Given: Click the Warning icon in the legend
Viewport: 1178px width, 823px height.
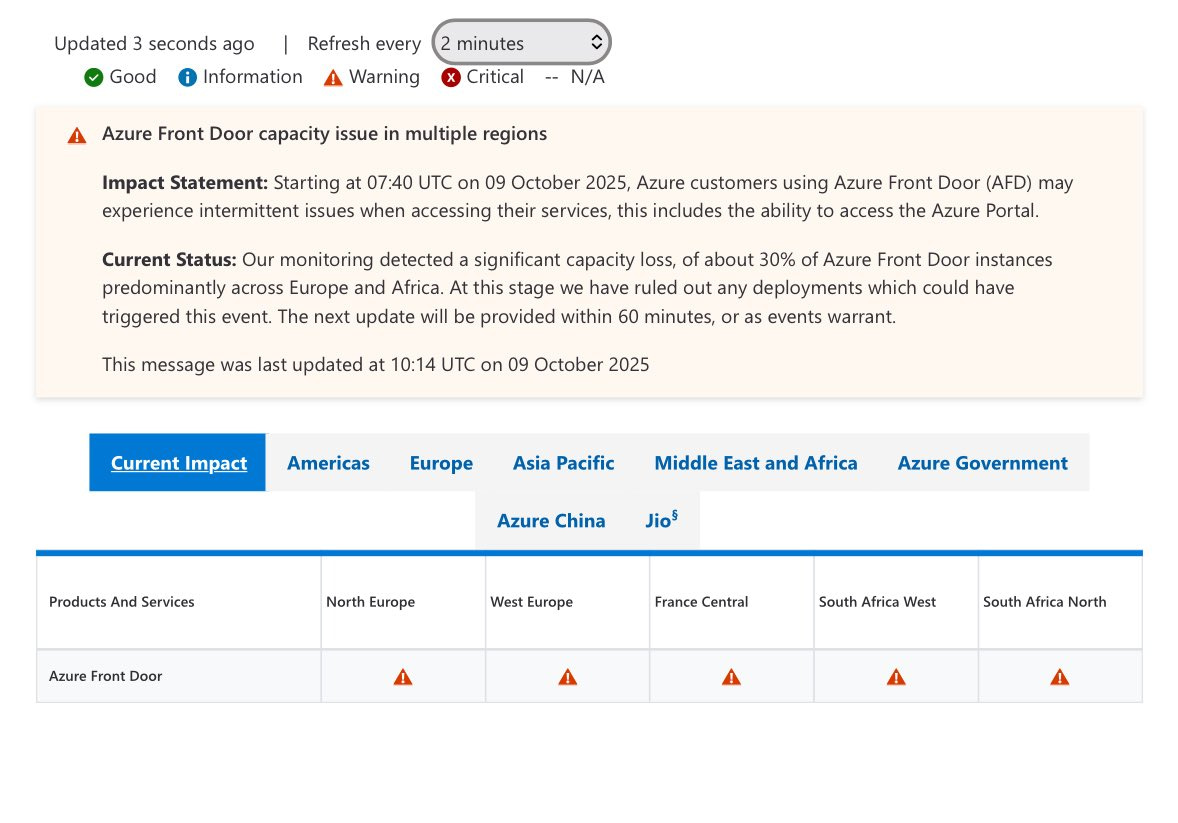Looking at the screenshot, I should 333,76.
